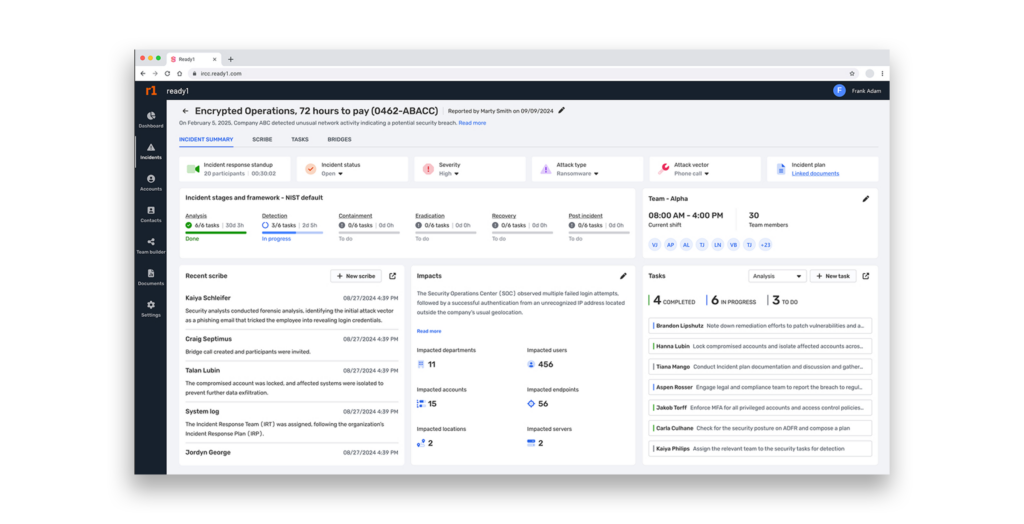Open Contacts in the sidebar

point(151,210)
